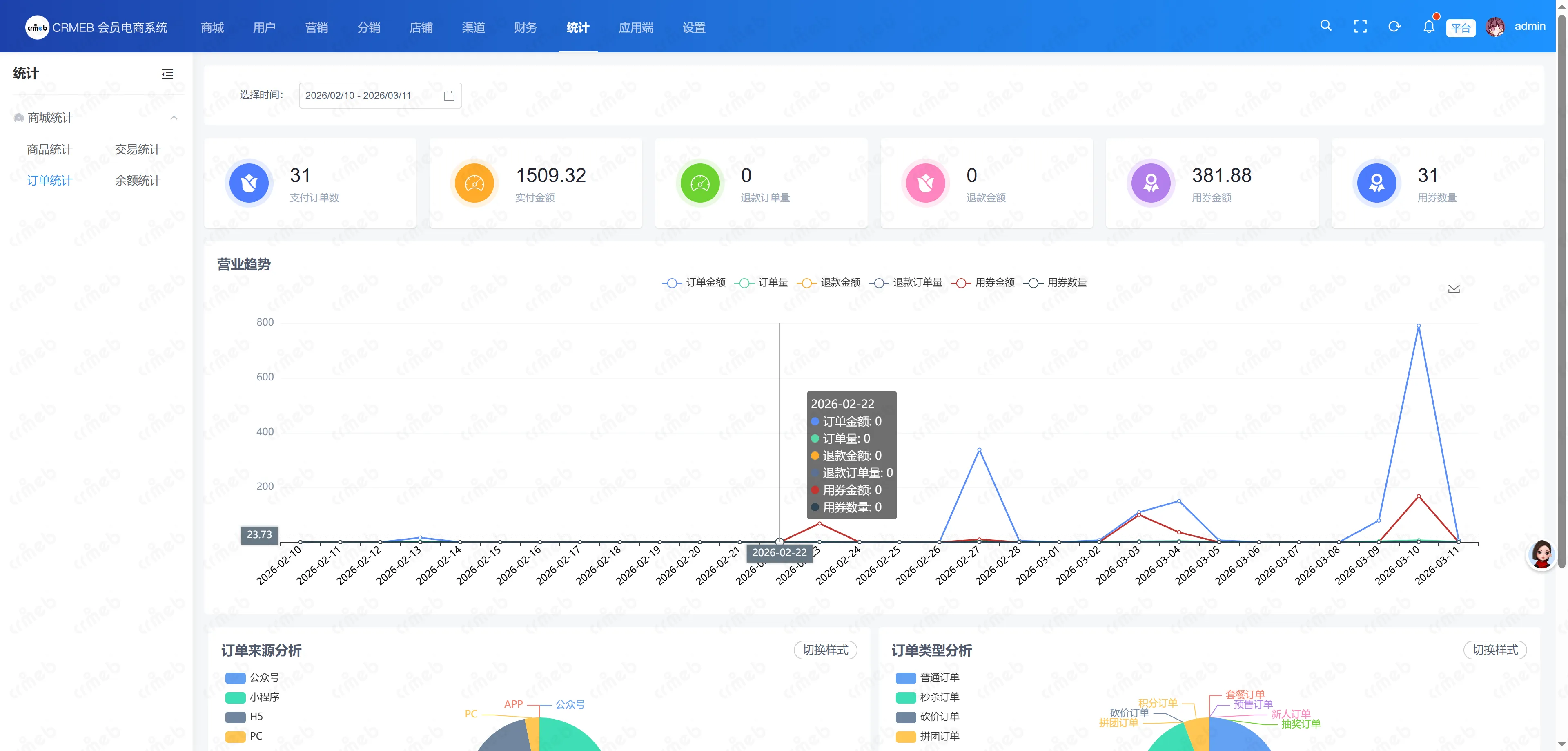Viewport: 1568px width, 751px height.
Task: Toggle fullscreen mode icon
Action: coord(1360,26)
